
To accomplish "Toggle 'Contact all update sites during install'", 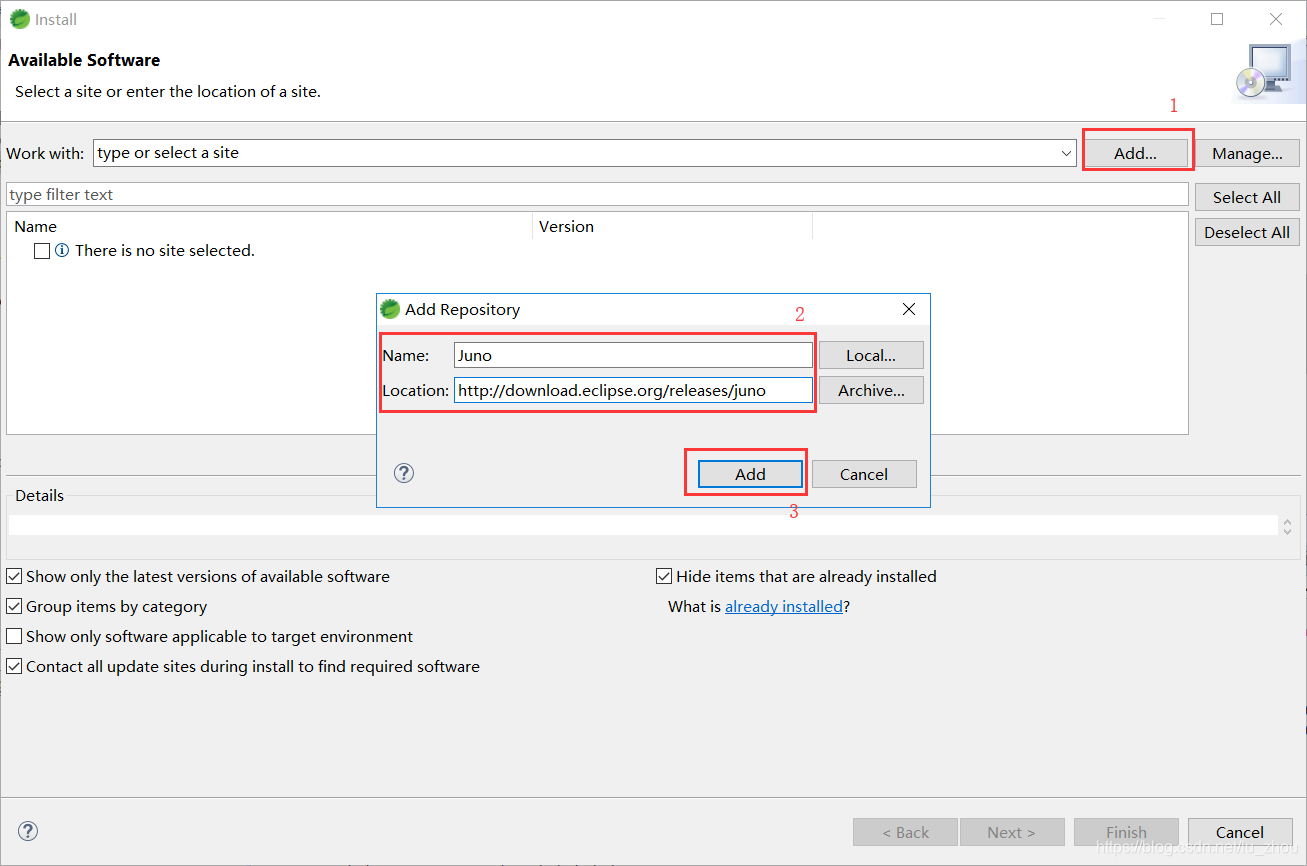I will coord(14,666).
